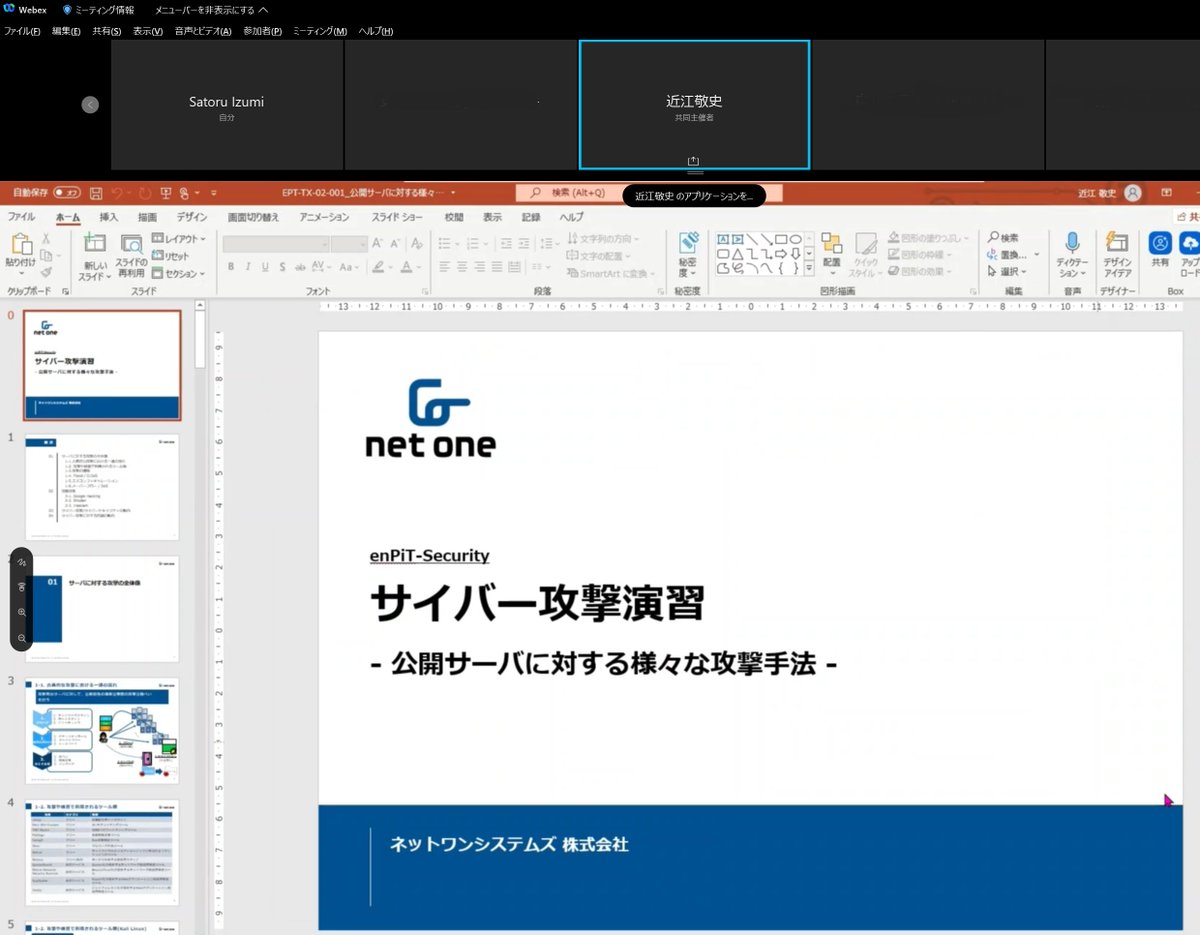Toggle text shadow S button
This screenshot has height=935, width=1200.
[x=282, y=267]
